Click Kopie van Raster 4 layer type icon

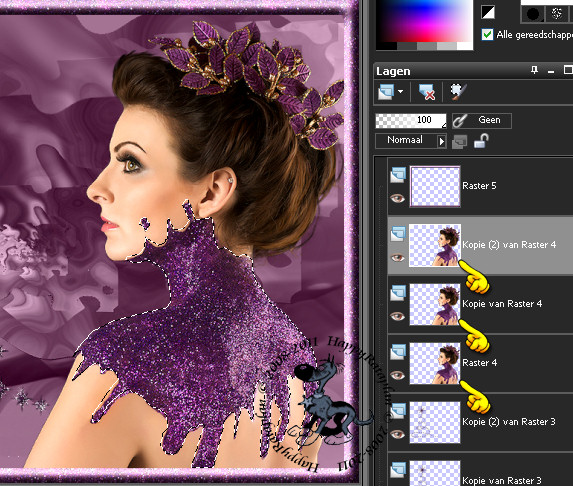tap(398, 293)
